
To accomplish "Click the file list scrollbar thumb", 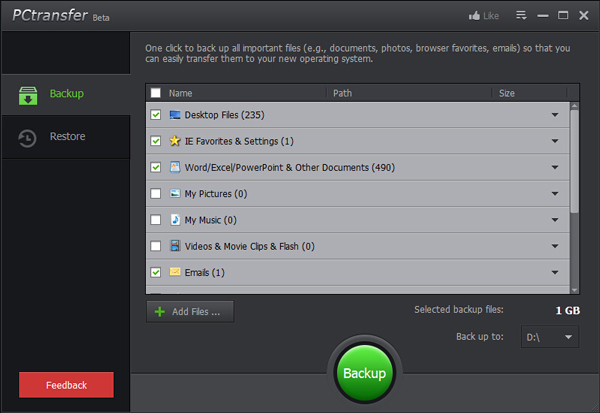I will 574,161.
